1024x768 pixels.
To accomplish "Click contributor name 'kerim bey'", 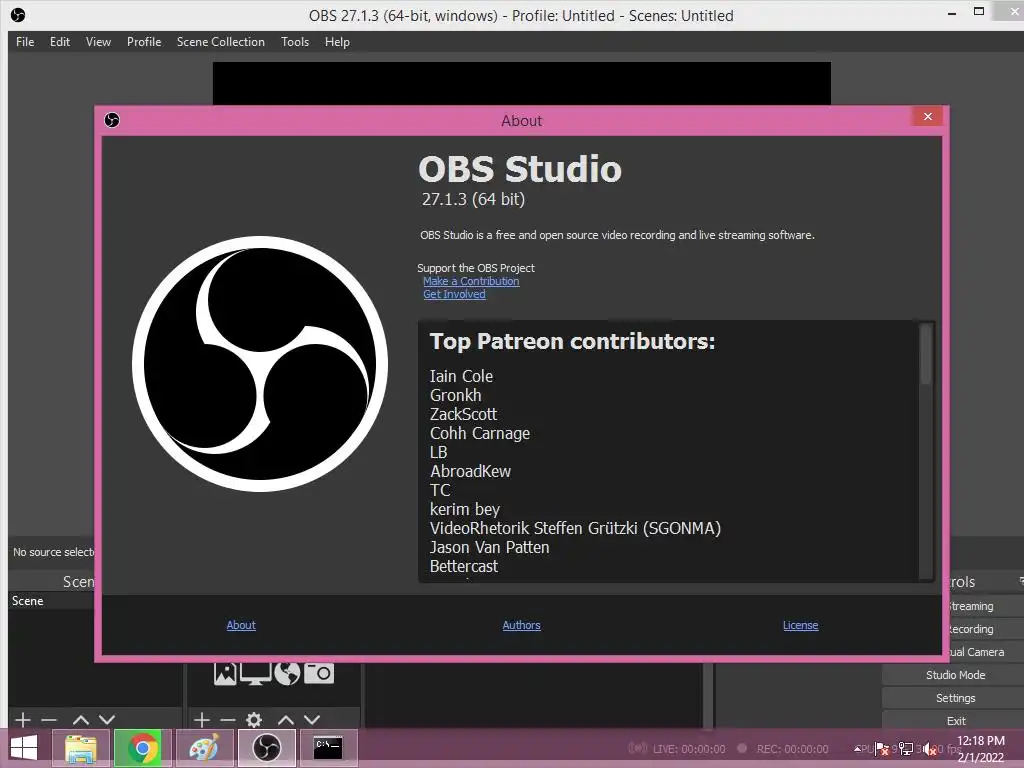I will 464,509.
